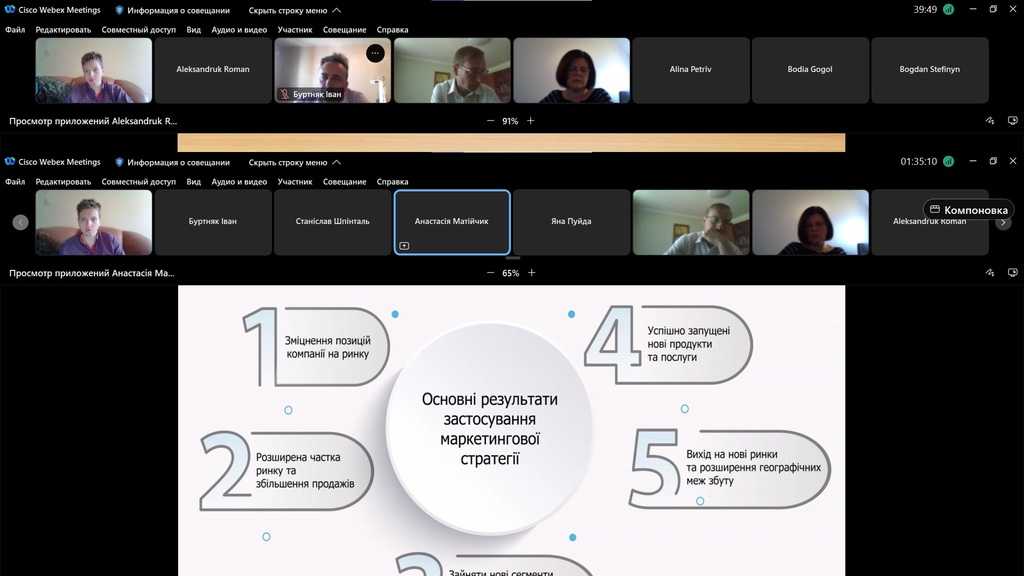Viewport: 1024px width, 576px height.
Task: Select the Анастасія Матійчик participant tile
Action: click(452, 222)
